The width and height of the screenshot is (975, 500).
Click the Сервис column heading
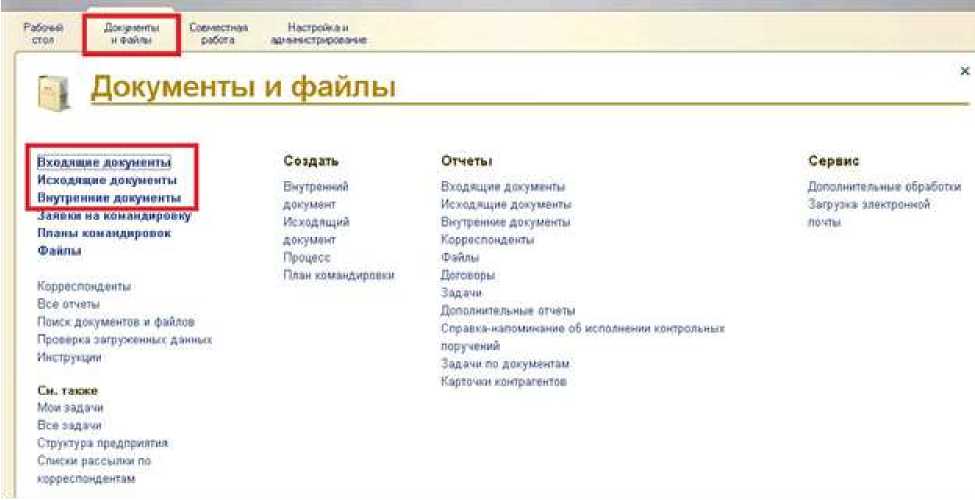tap(833, 160)
